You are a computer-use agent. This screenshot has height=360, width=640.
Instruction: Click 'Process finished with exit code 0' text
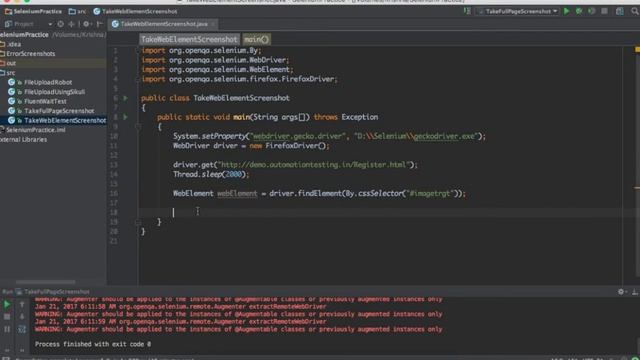click(x=93, y=344)
